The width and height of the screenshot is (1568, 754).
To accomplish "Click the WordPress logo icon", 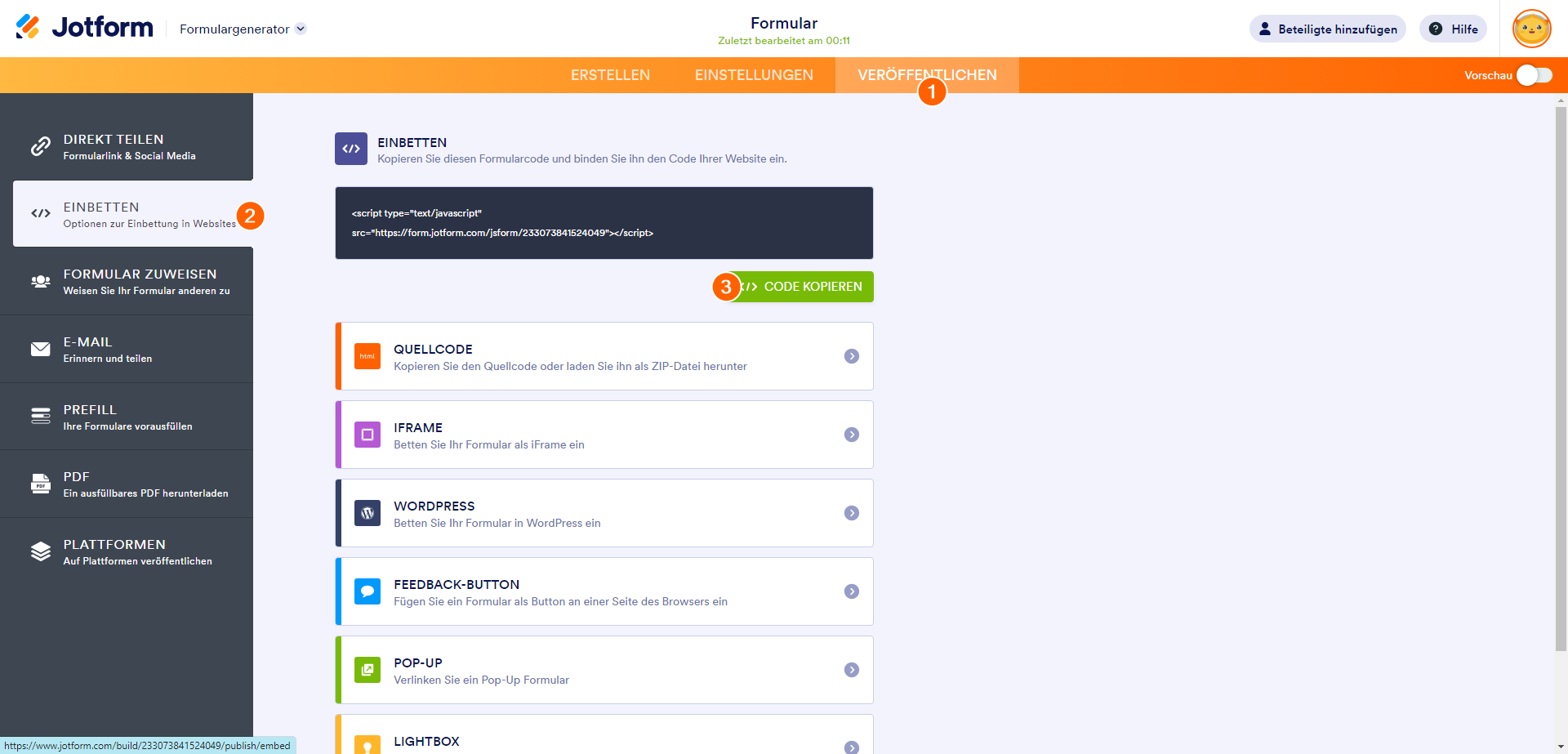I will tap(367, 513).
